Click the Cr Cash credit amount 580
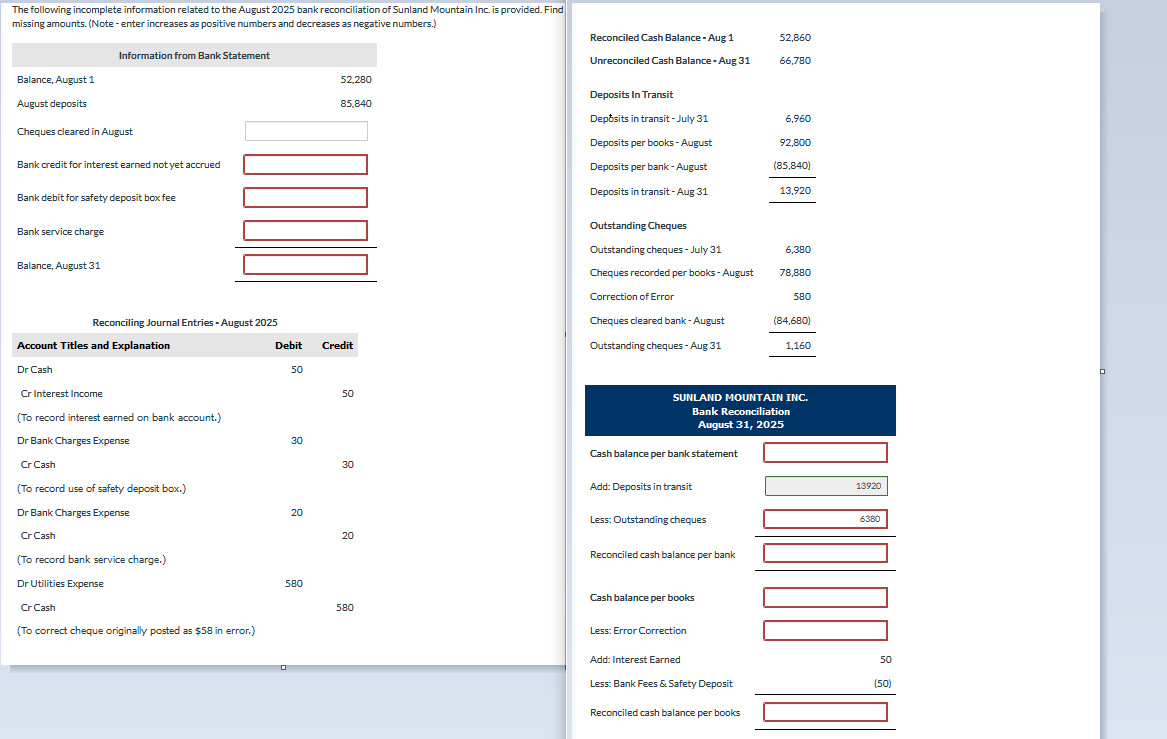The image size is (1167, 739). 345,607
